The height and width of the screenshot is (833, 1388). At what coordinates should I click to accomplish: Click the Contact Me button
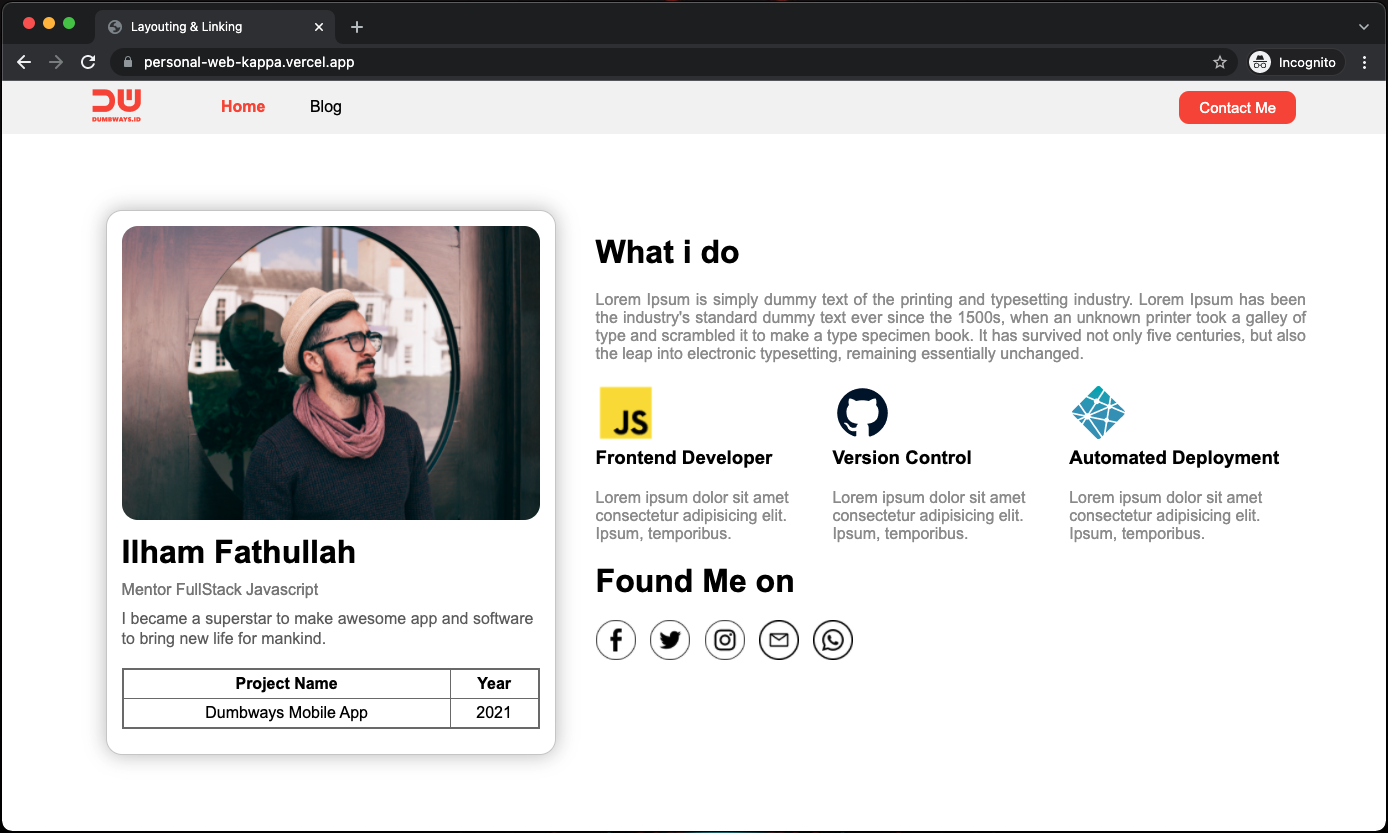click(x=1237, y=107)
